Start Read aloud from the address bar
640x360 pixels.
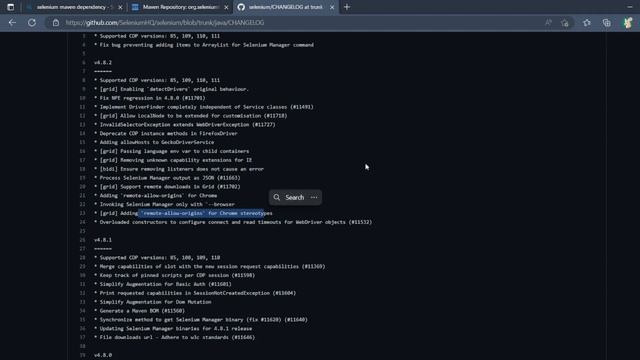click(548, 23)
